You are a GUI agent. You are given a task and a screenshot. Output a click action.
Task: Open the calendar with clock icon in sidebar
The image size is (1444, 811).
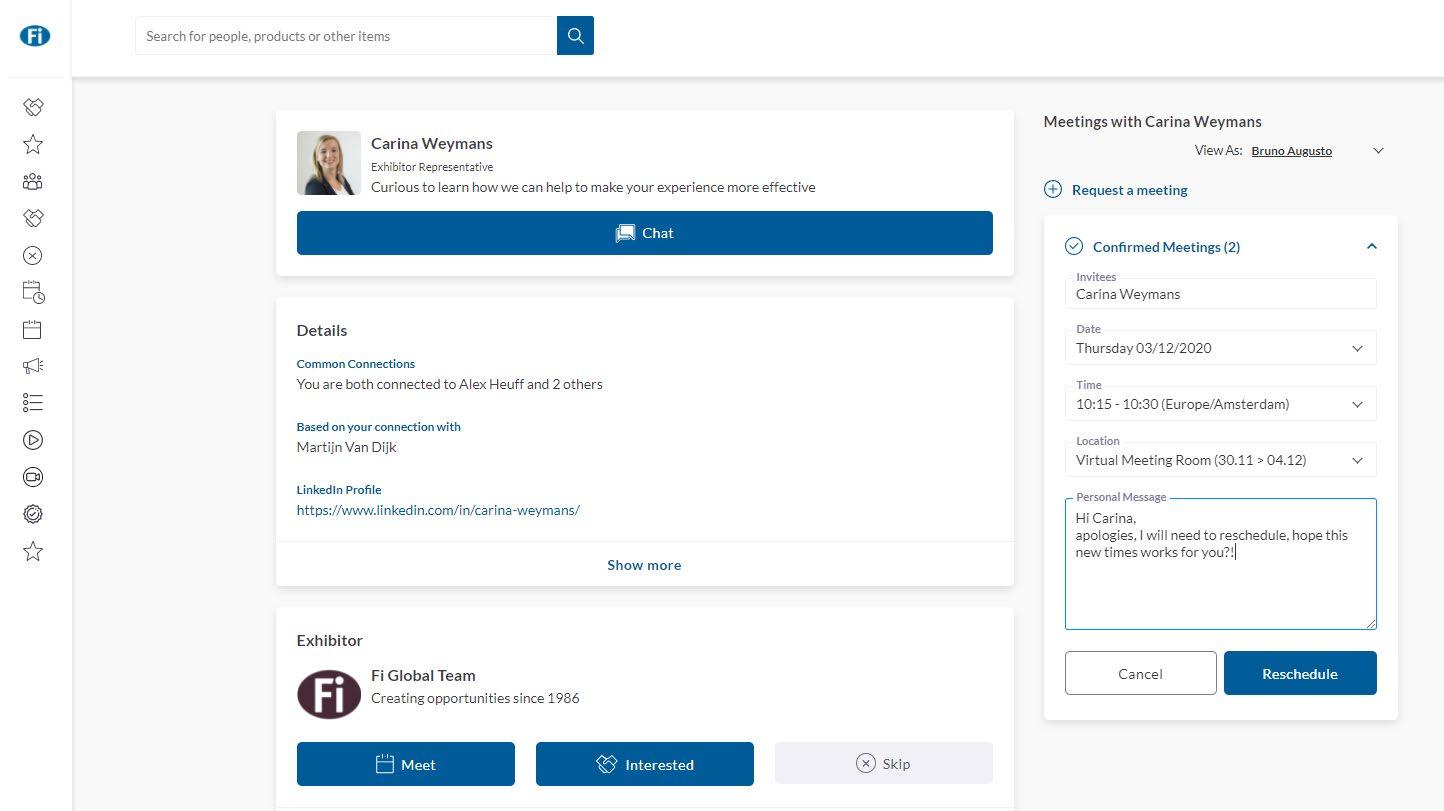(33, 292)
